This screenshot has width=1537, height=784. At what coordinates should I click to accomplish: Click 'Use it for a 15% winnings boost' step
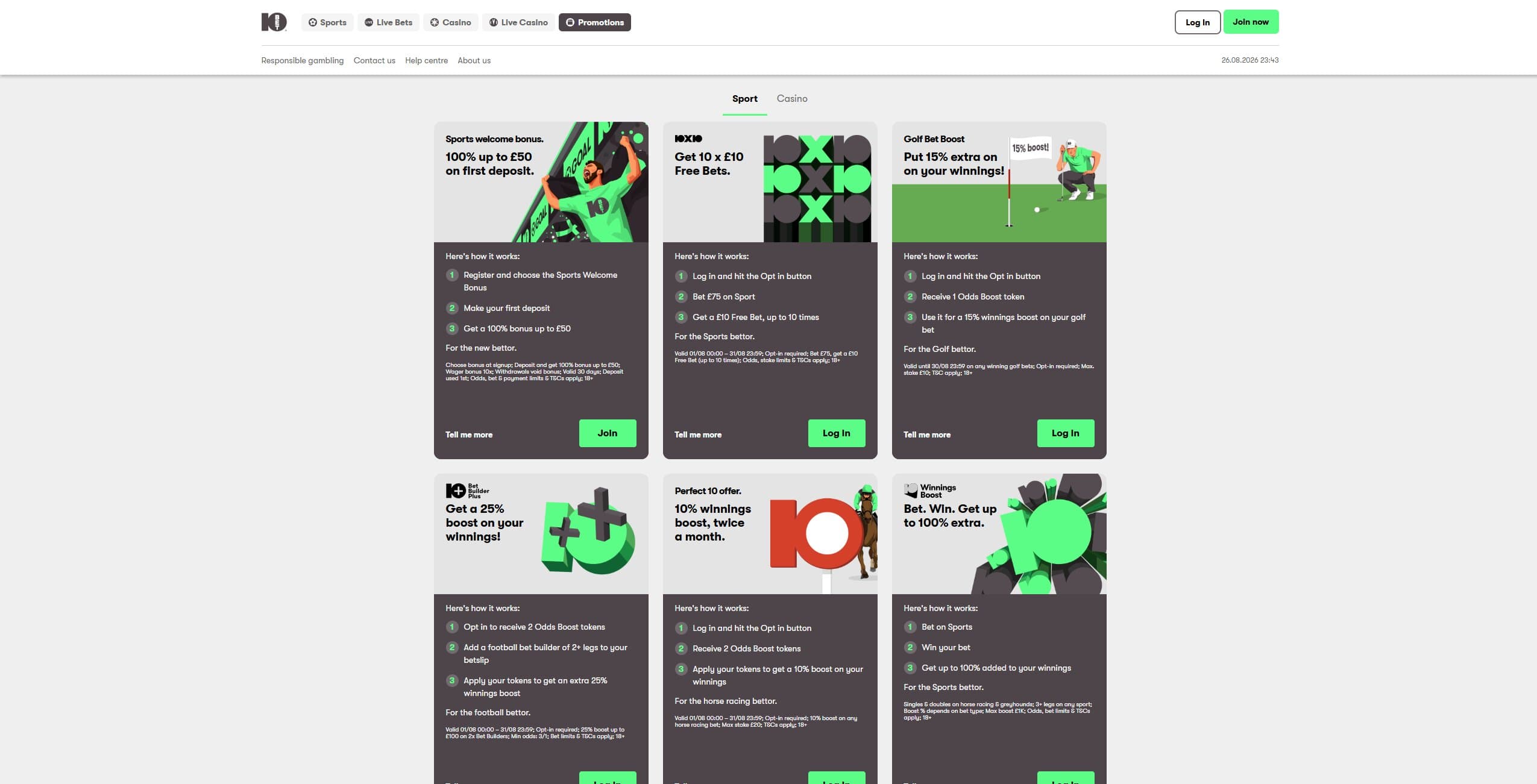(1004, 324)
